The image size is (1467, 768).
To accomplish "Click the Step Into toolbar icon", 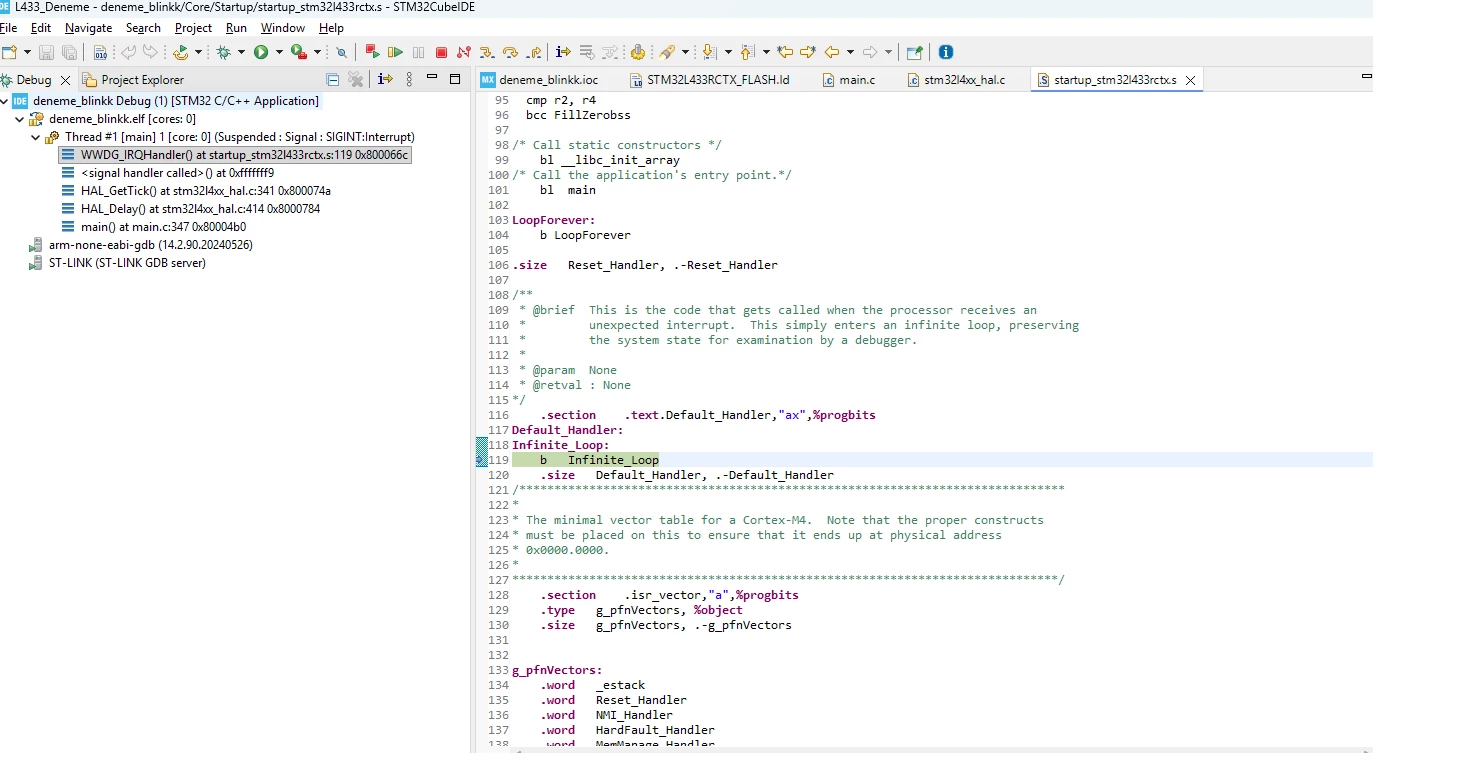I will click(487, 52).
